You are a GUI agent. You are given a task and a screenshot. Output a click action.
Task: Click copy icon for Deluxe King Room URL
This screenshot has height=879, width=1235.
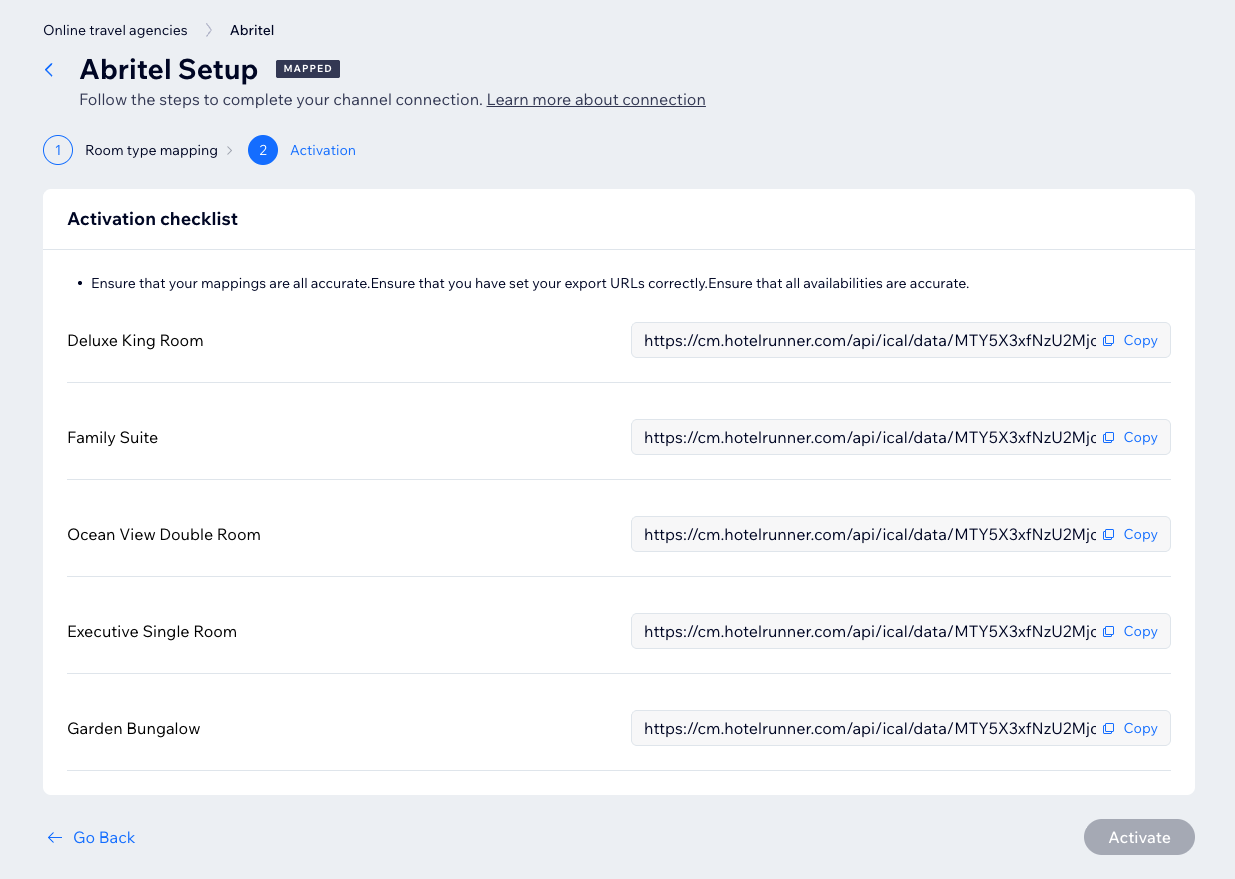(x=1108, y=341)
